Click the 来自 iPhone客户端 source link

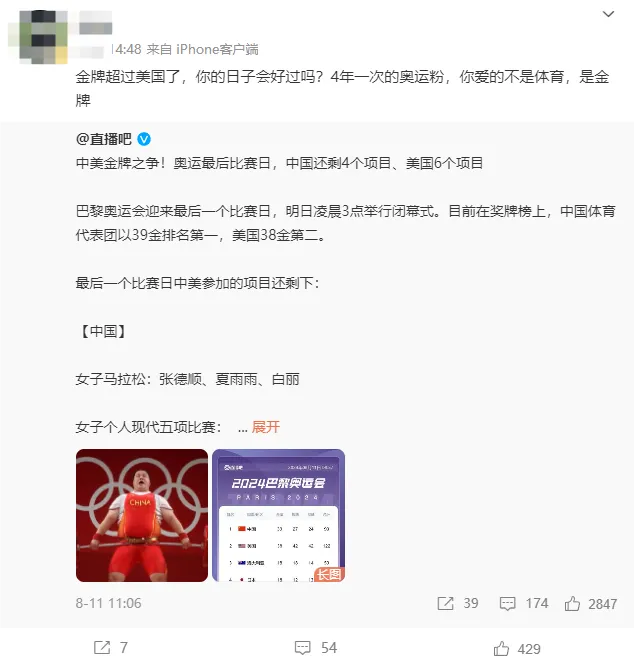(202, 49)
